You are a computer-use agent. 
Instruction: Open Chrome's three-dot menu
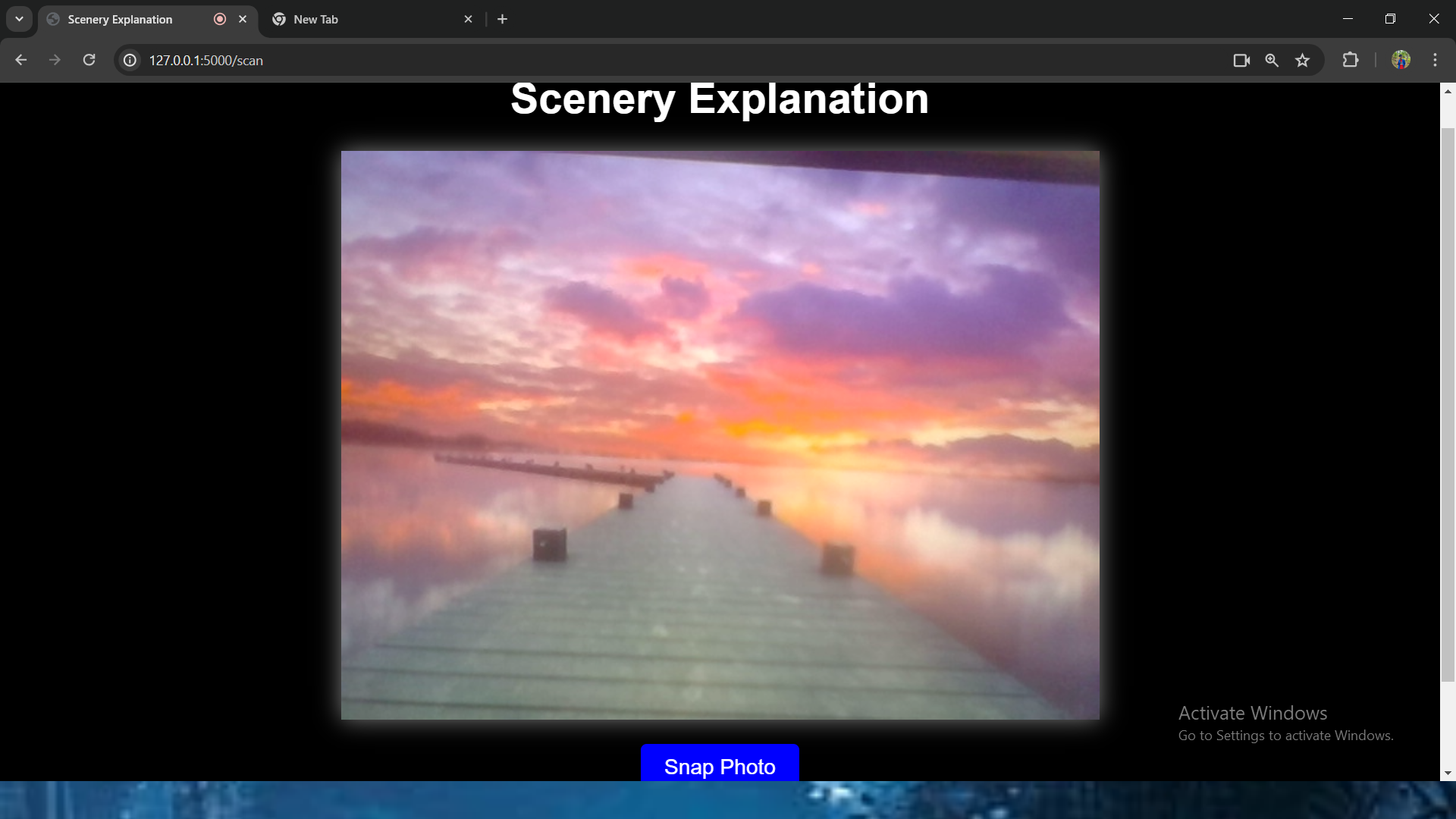[1435, 60]
